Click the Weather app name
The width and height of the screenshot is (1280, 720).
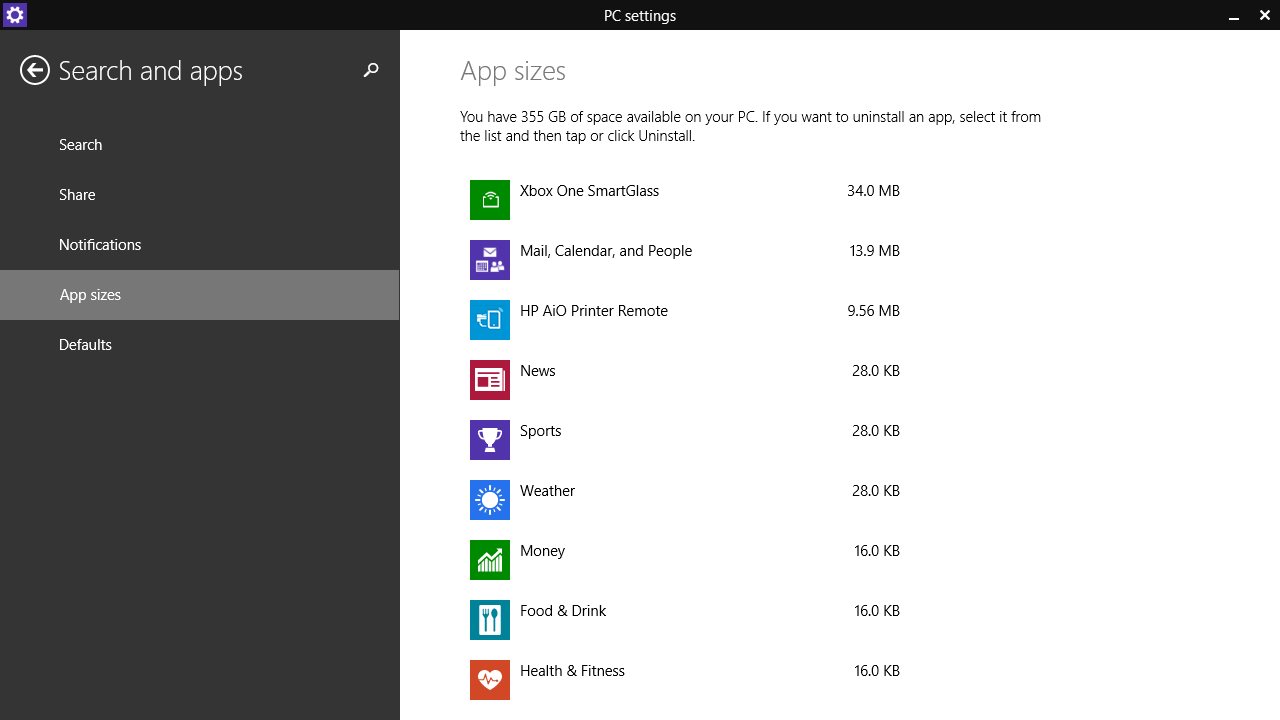tap(547, 491)
